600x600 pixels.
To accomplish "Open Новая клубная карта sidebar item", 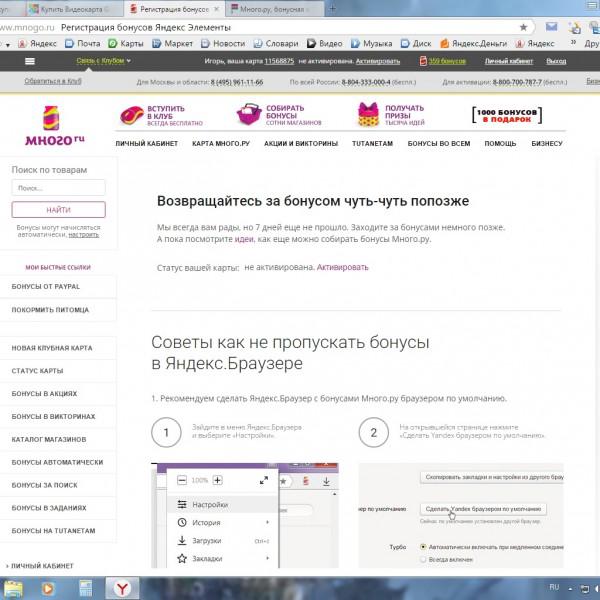I will 58,348.
